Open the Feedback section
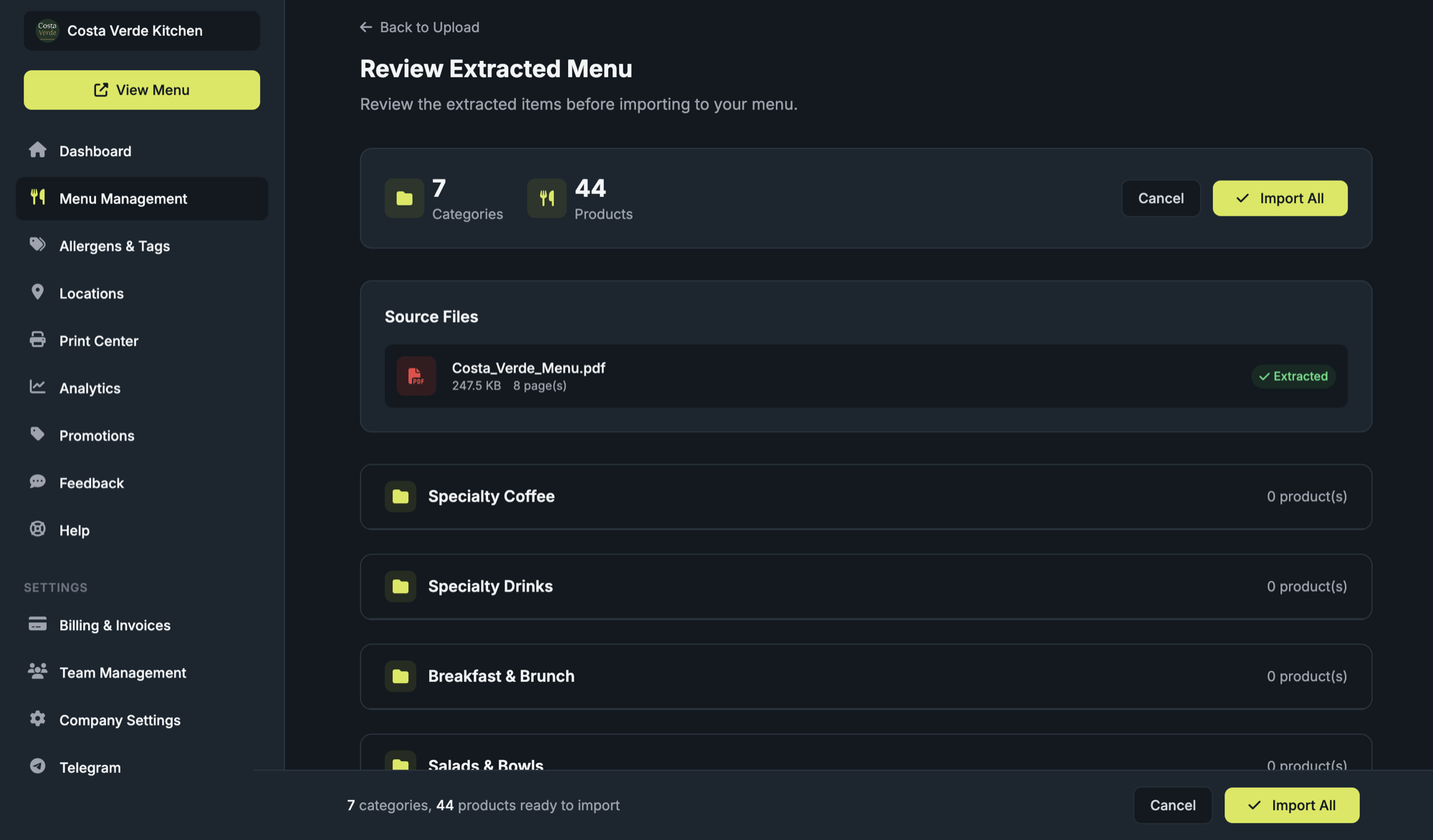 [x=142, y=483]
